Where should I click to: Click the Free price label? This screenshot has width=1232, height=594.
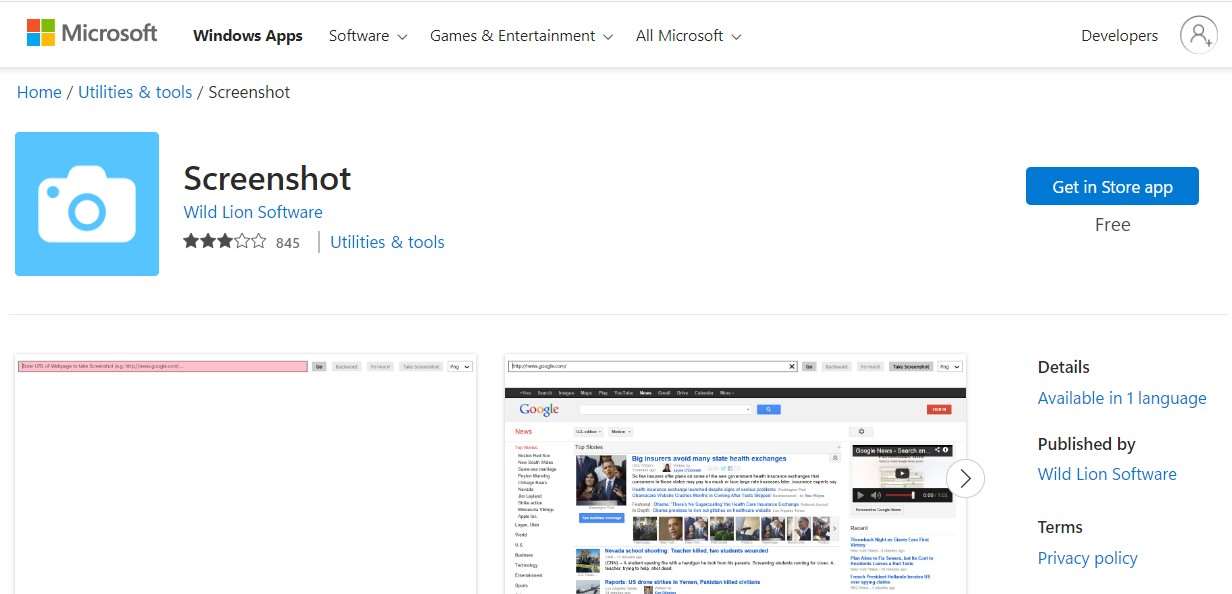pos(1112,225)
